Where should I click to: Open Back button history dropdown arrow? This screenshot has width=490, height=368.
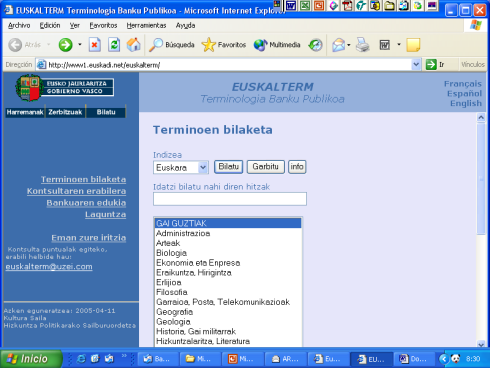pyautogui.click(x=48, y=44)
